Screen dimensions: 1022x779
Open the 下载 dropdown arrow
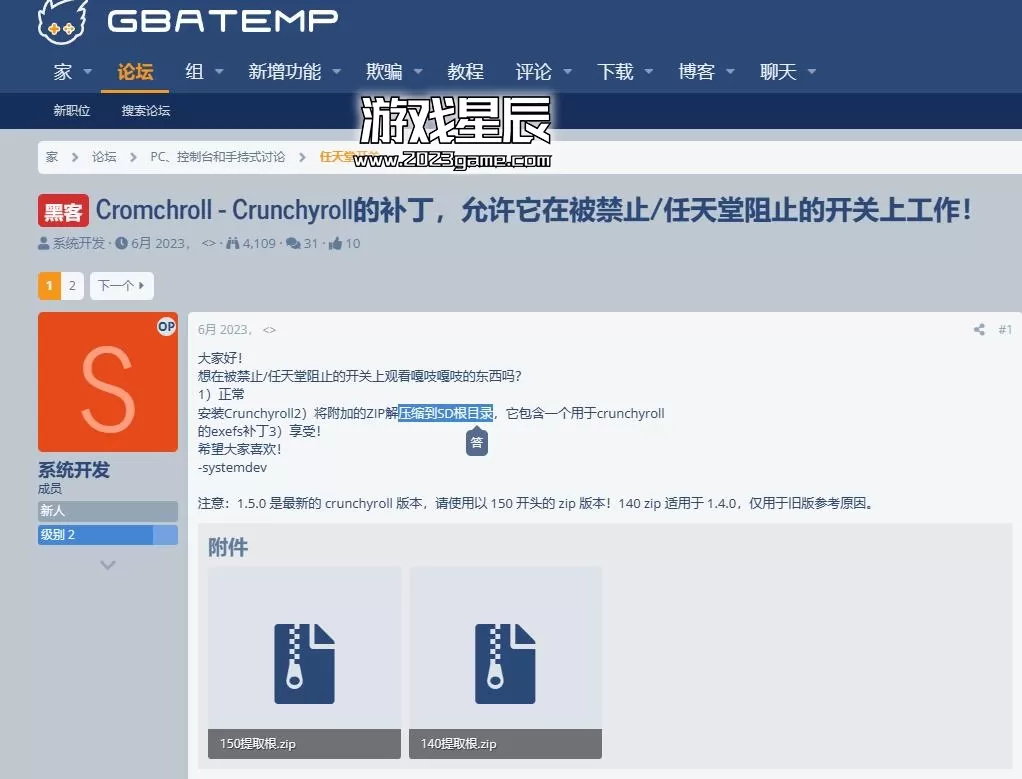pos(648,73)
